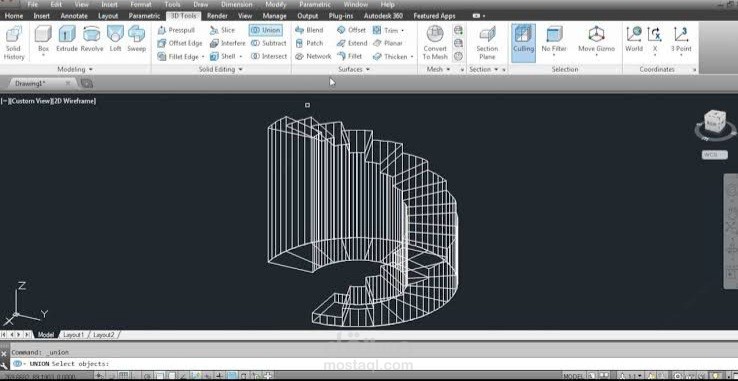Select the surface Trim tool
This screenshot has height=381, width=738.
[385, 30]
